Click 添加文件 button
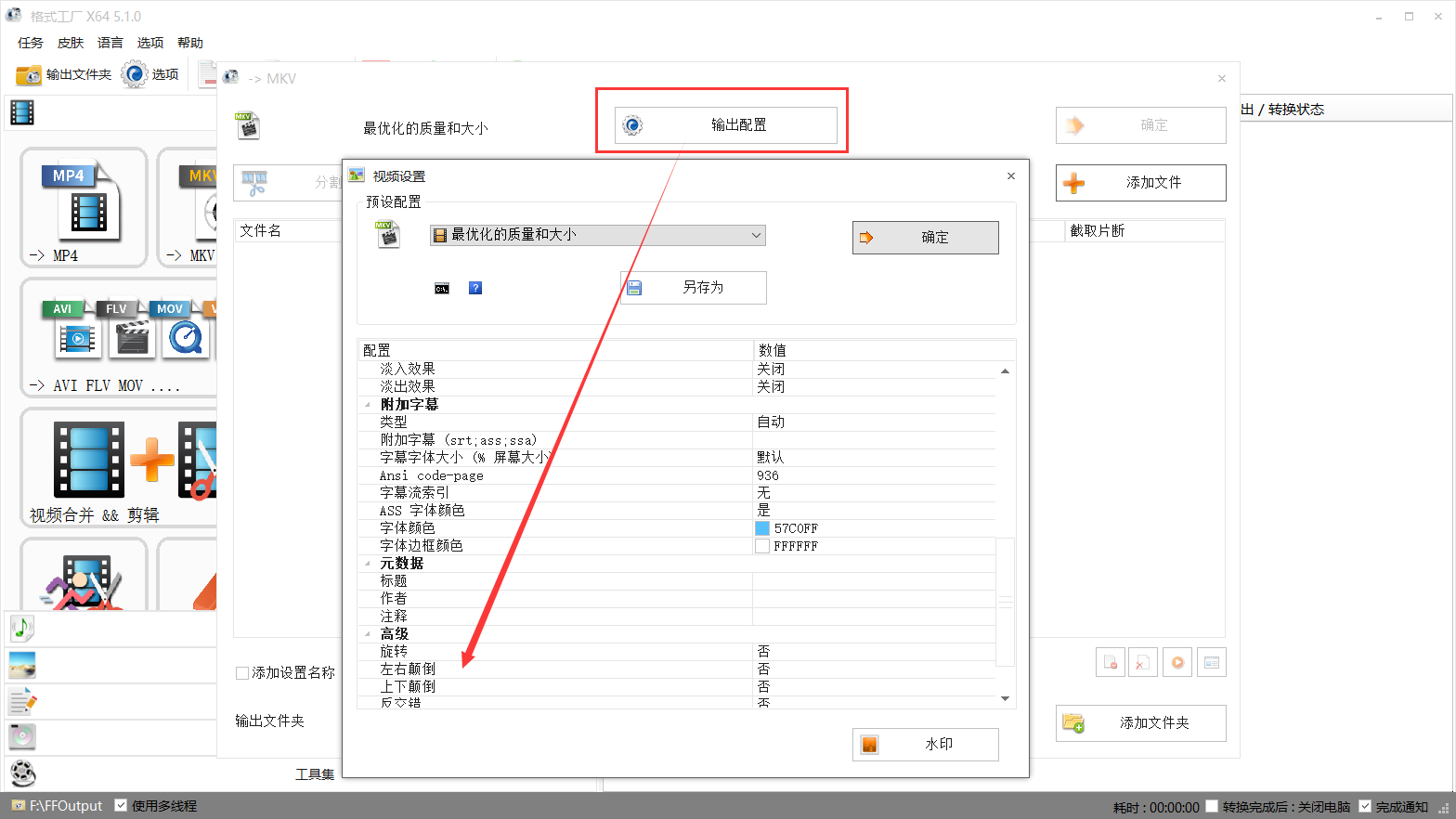Viewport: 1456px width, 819px height. click(x=1141, y=183)
